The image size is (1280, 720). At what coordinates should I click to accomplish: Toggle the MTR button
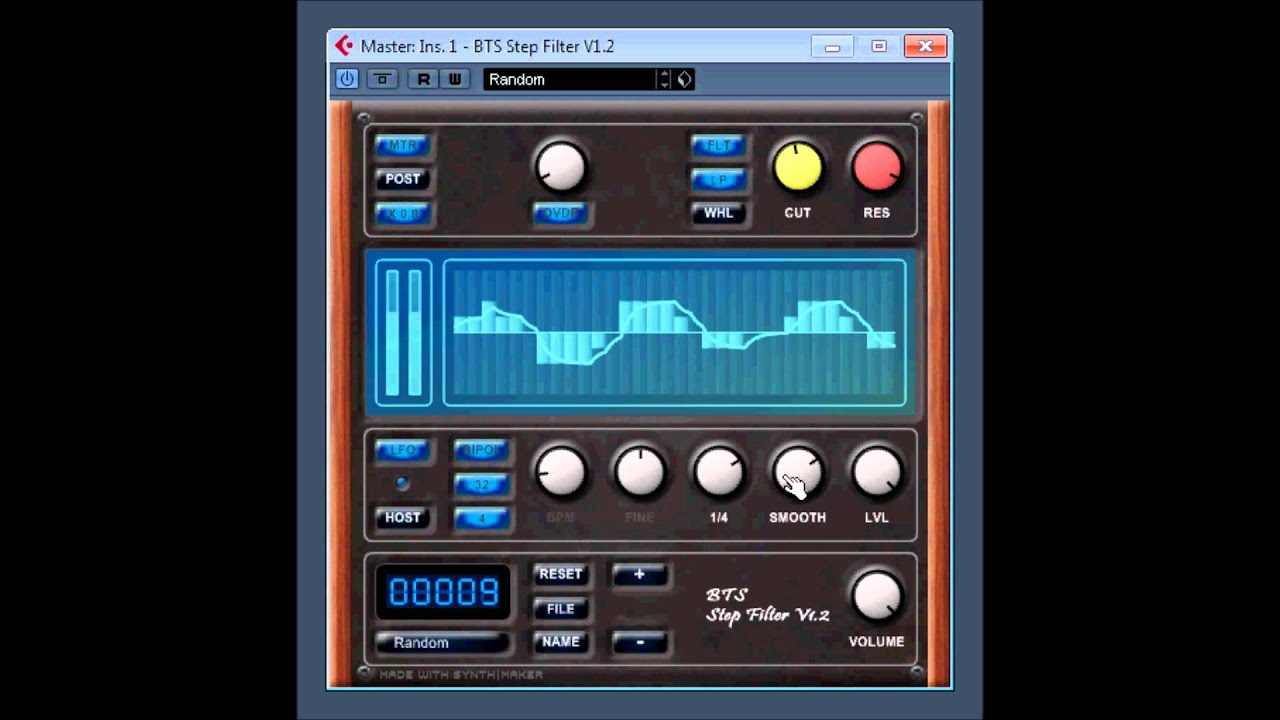(403, 146)
